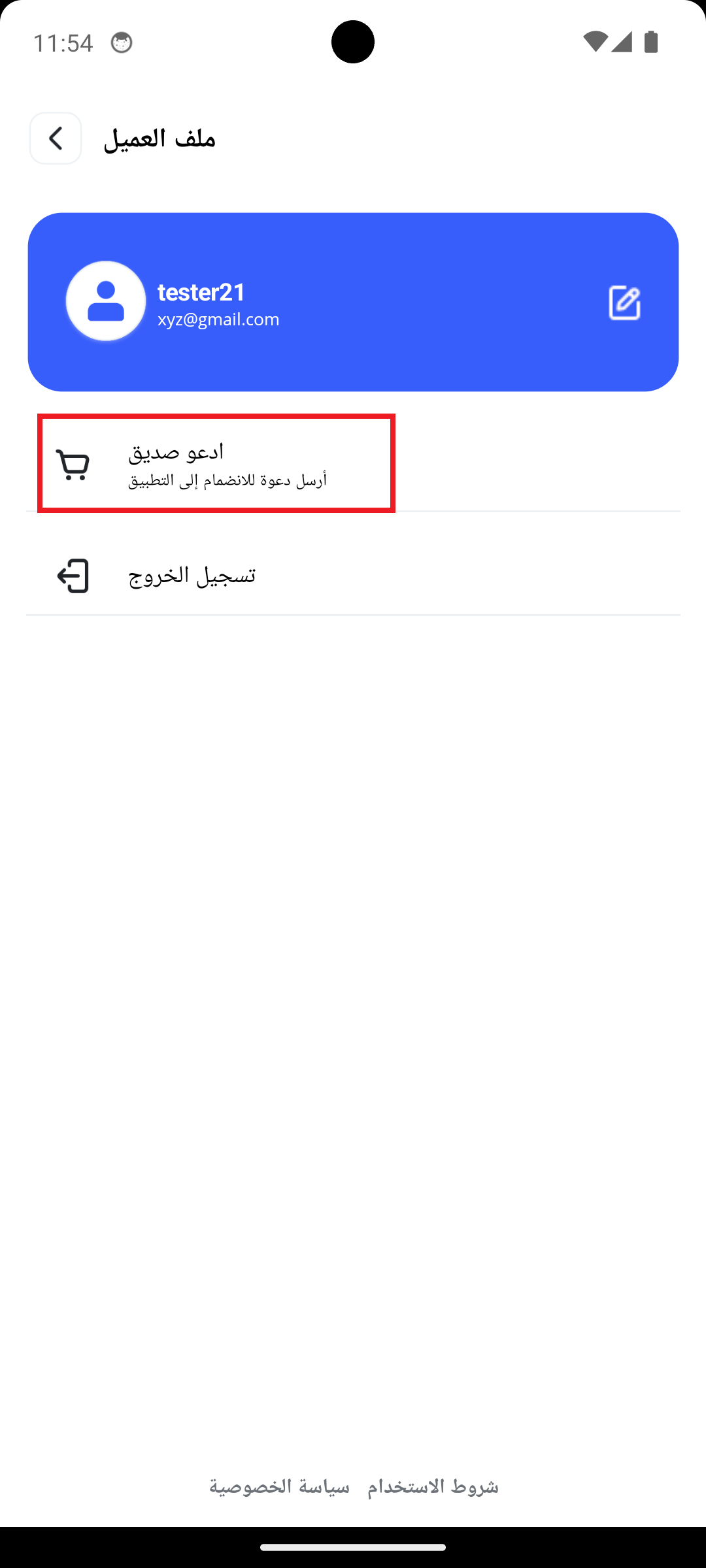This screenshot has height=1568, width=706.
Task: Tap the ملف العميل page title
Action: tap(160, 139)
